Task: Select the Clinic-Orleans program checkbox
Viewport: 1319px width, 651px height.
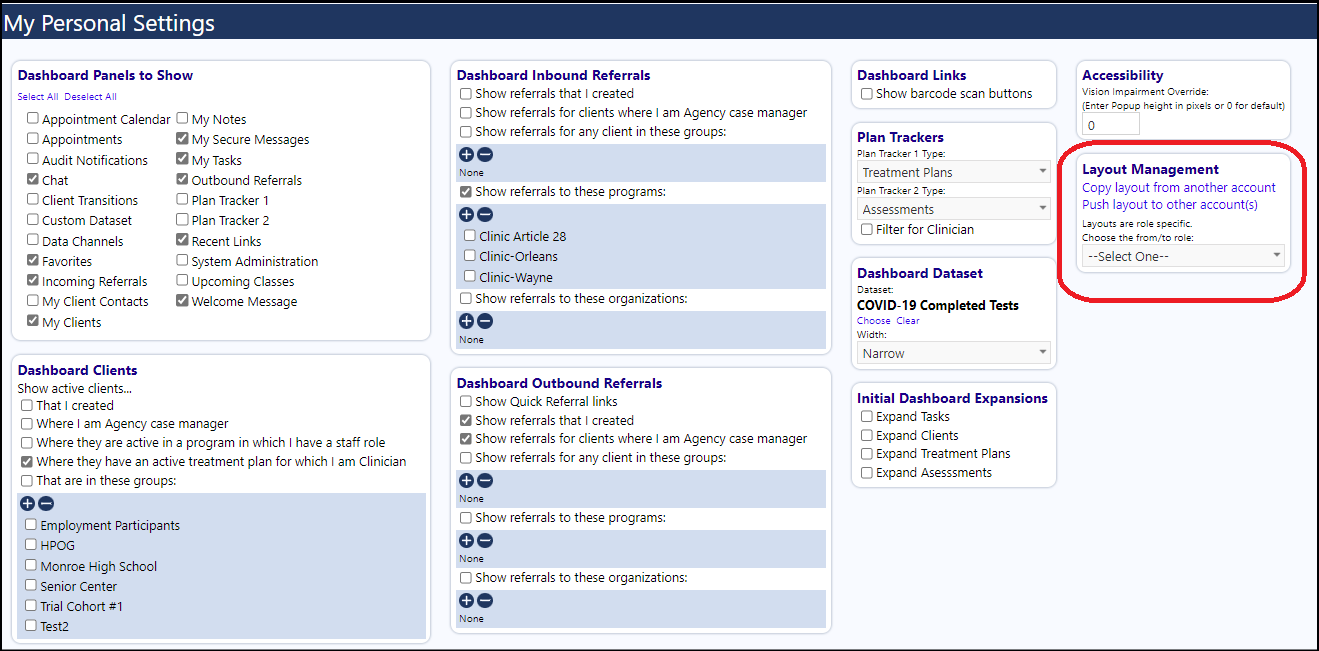Action: coord(470,257)
